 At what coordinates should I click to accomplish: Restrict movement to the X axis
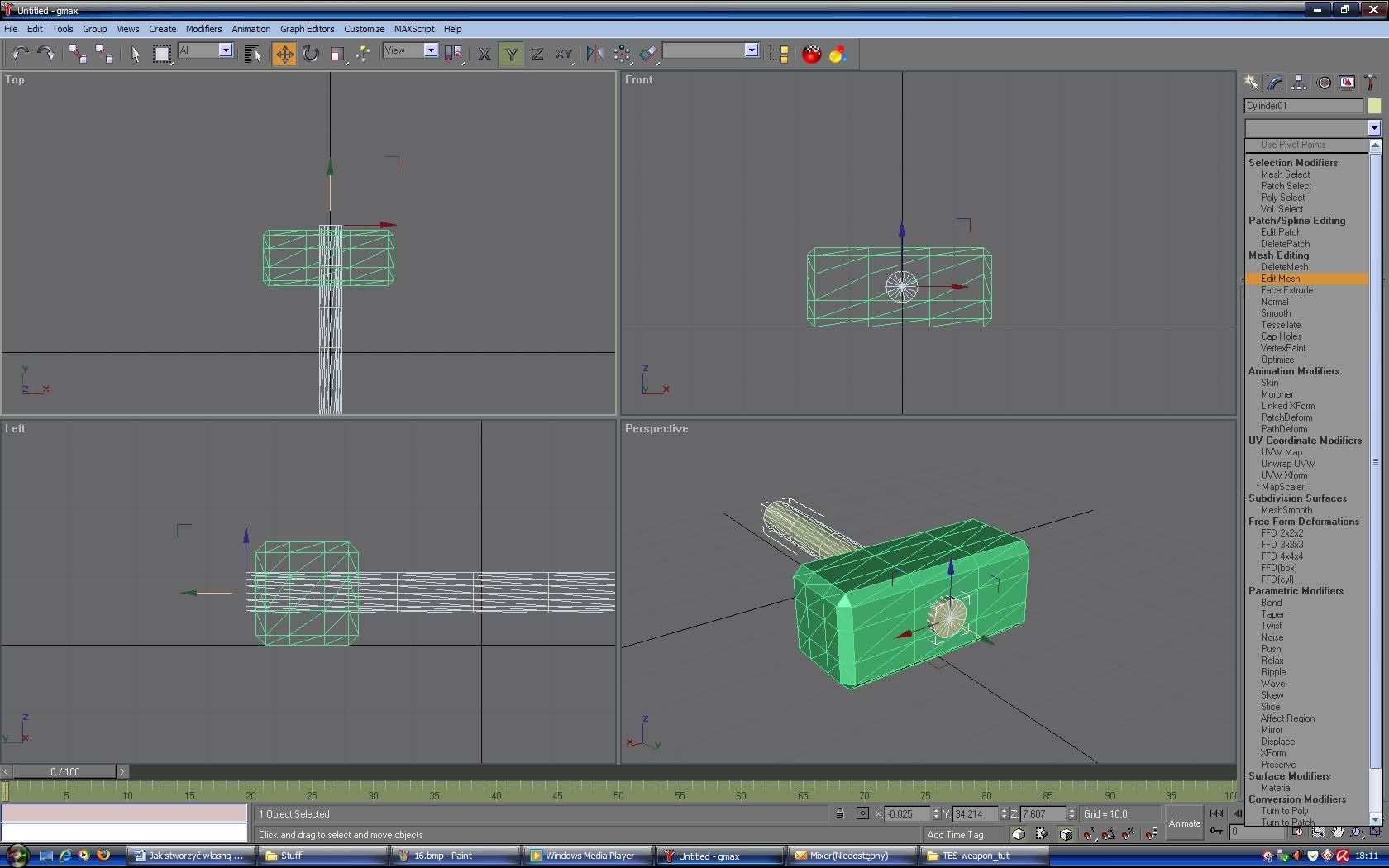point(484,54)
